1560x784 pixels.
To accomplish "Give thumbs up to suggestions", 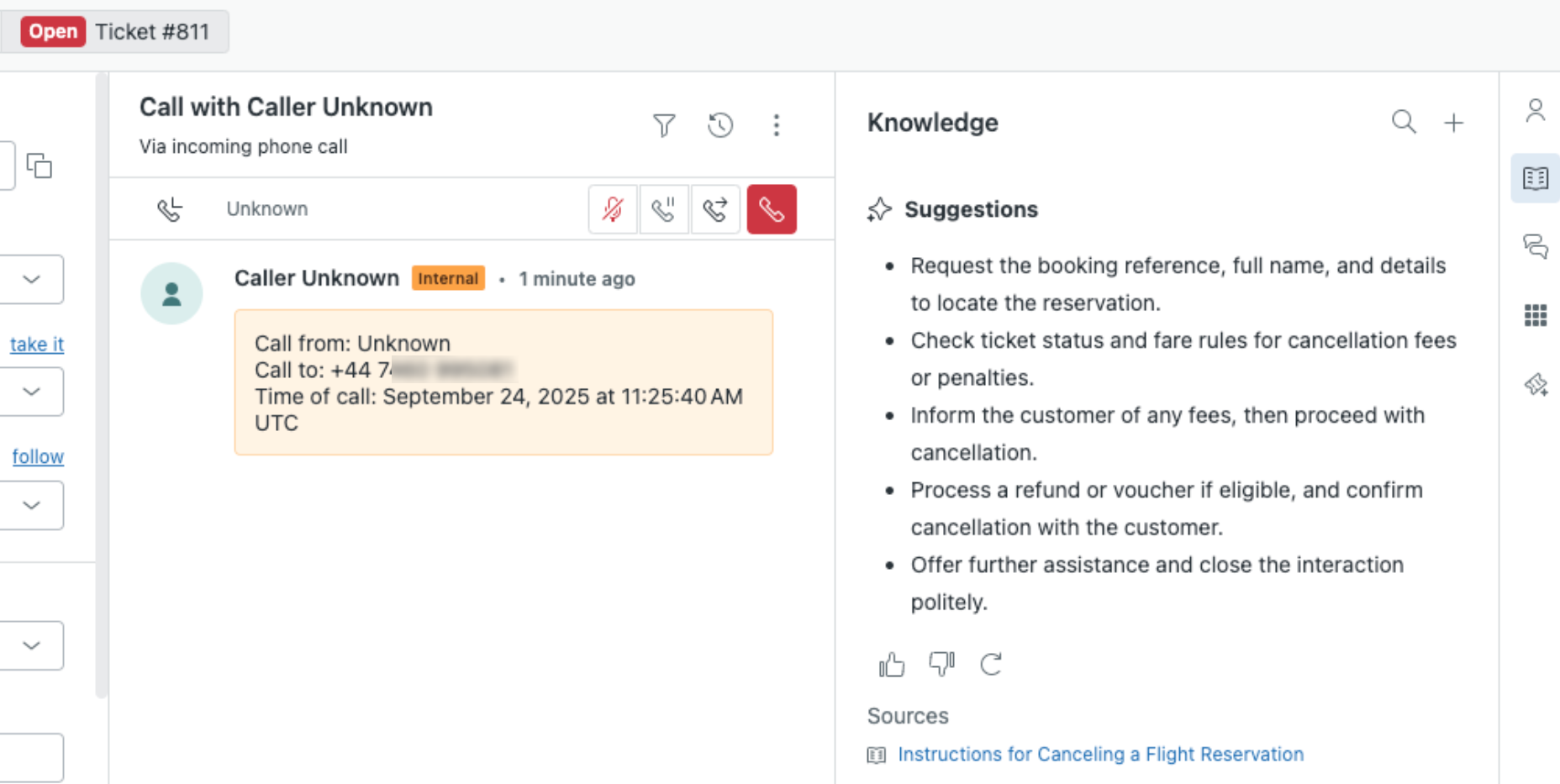I will point(891,665).
